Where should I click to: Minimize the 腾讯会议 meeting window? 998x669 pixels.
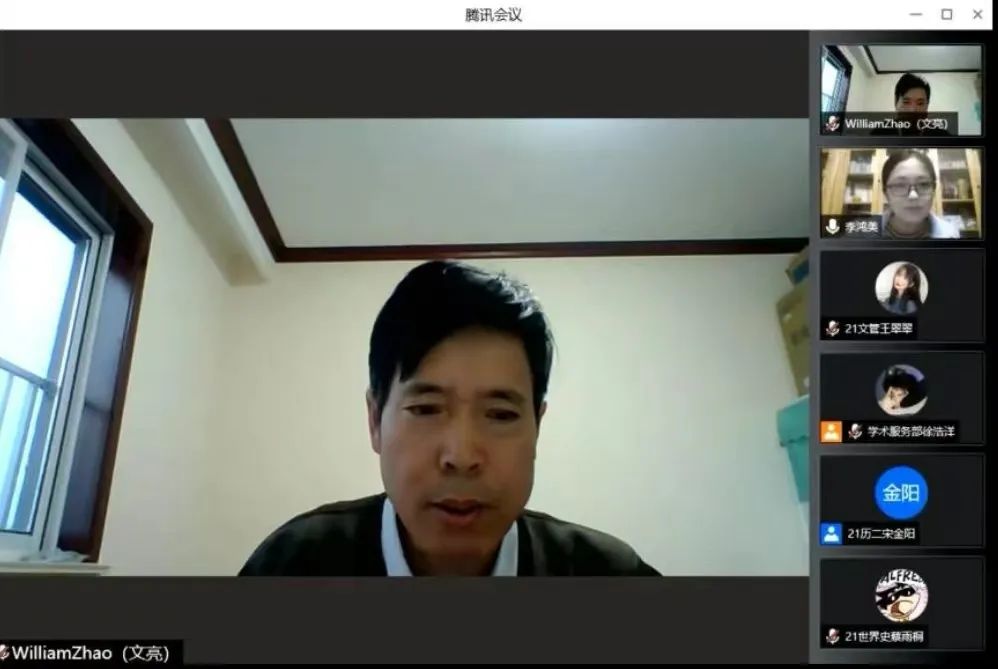click(916, 14)
